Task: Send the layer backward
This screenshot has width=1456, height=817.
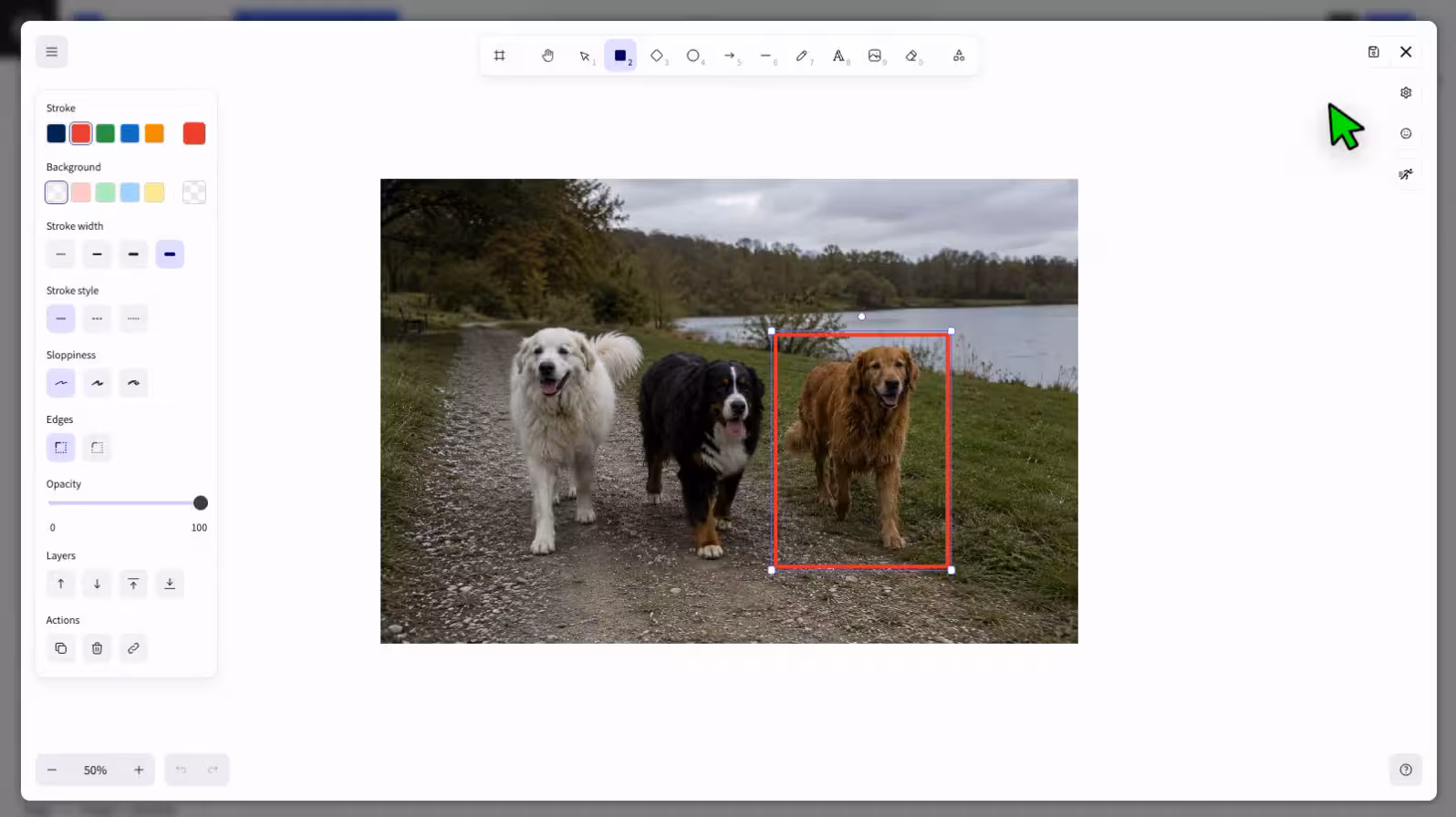Action: [97, 584]
